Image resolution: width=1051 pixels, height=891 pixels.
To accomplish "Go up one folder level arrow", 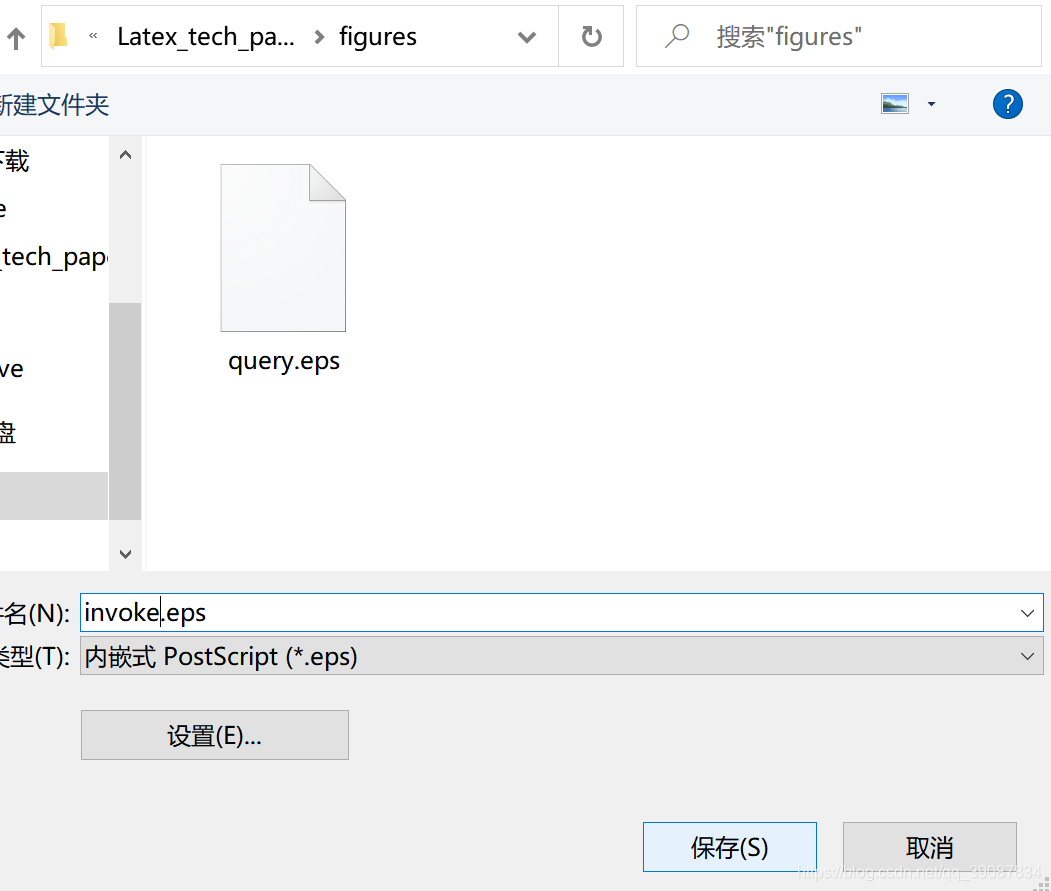I will tap(16, 38).
